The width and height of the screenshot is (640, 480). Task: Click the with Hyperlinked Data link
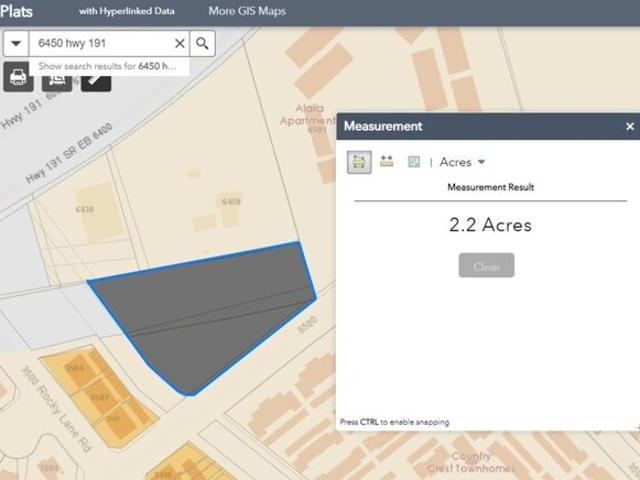click(x=127, y=12)
